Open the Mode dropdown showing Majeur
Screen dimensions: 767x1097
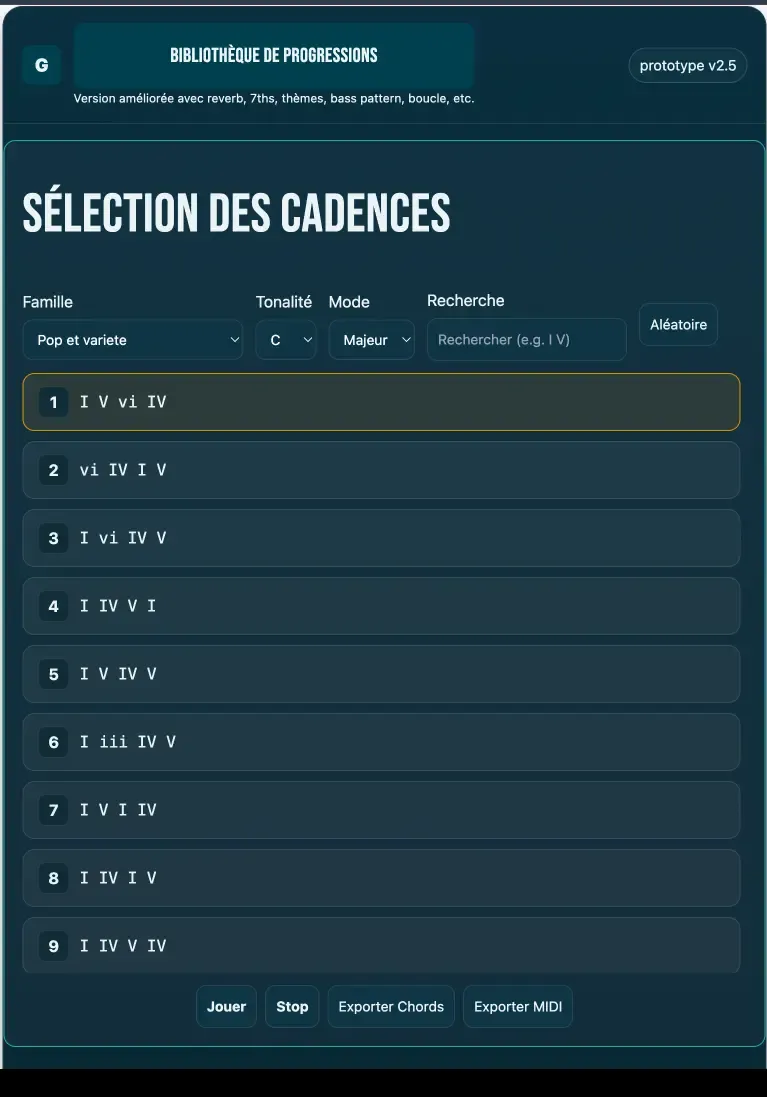[371, 340]
